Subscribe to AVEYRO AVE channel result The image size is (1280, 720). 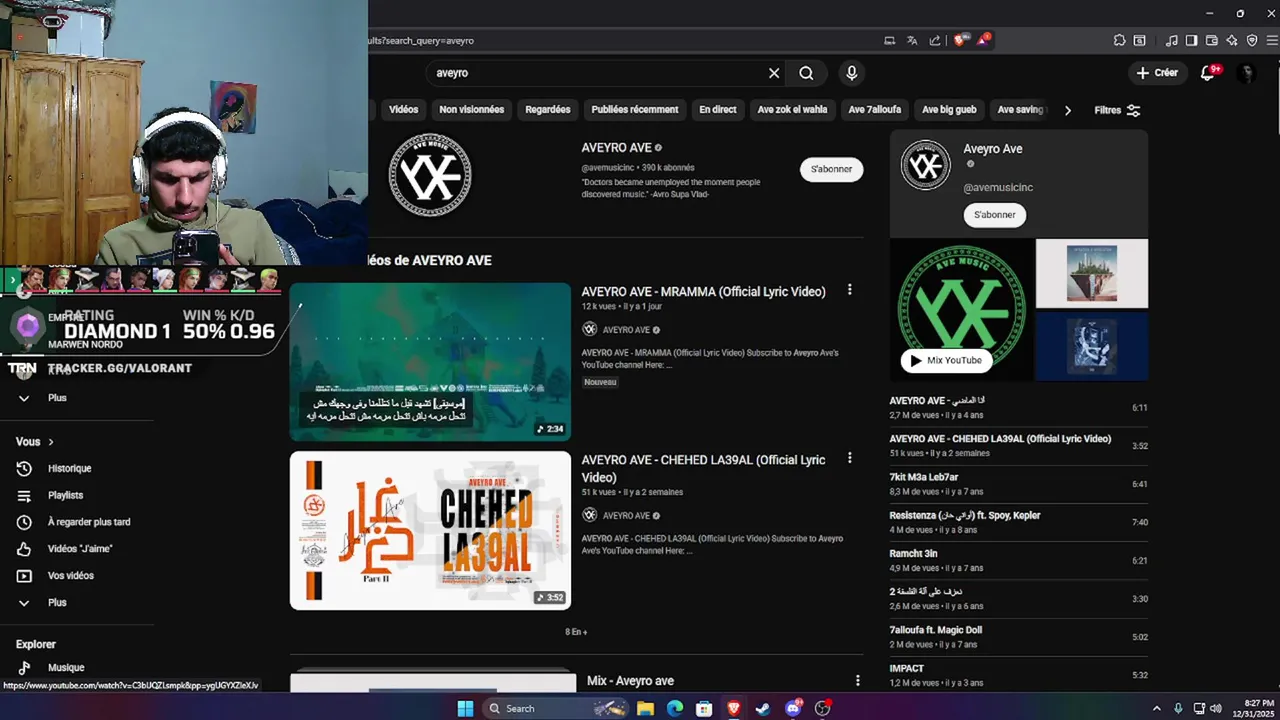(x=831, y=169)
